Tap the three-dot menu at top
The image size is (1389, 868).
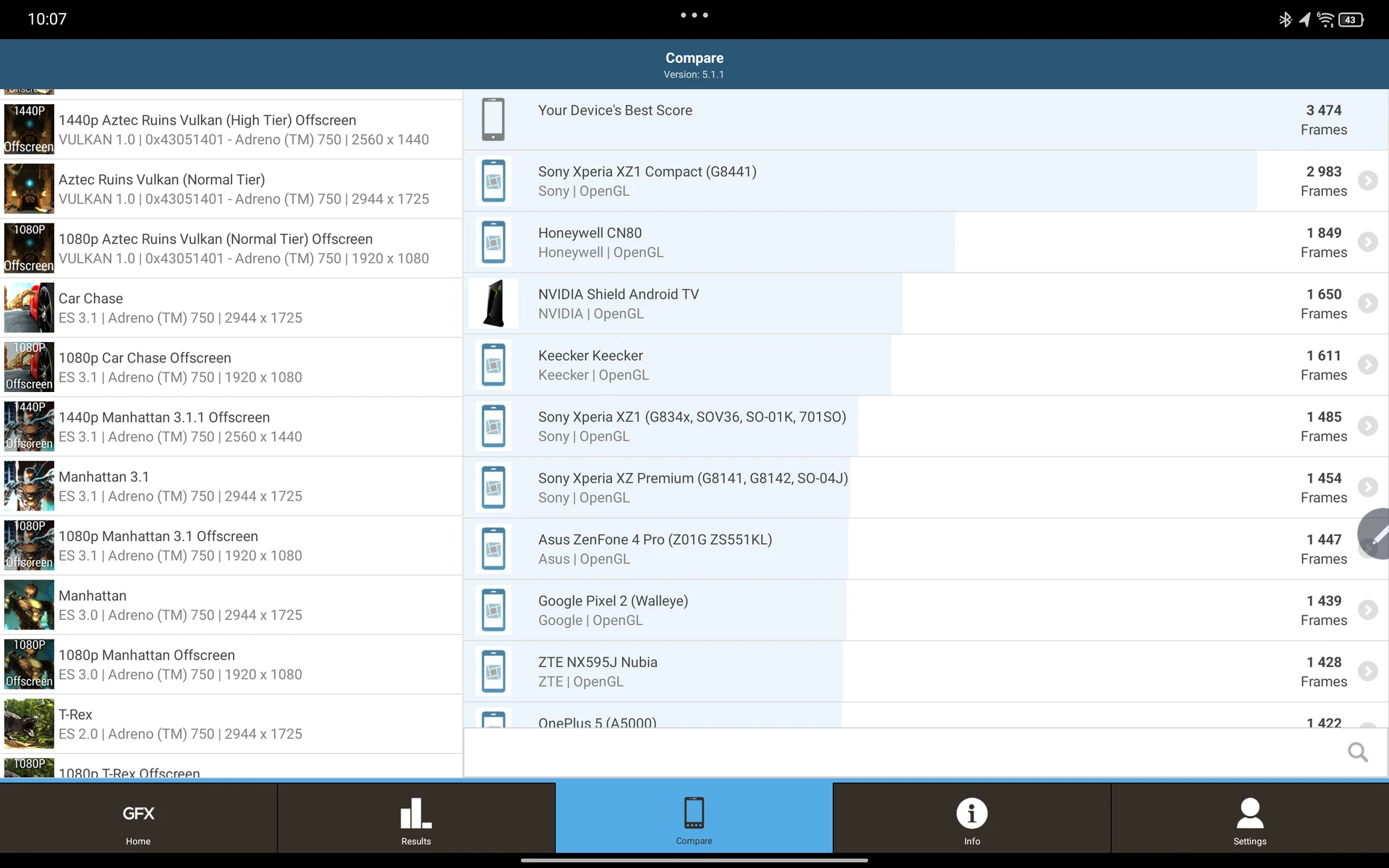tap(694, 15)
